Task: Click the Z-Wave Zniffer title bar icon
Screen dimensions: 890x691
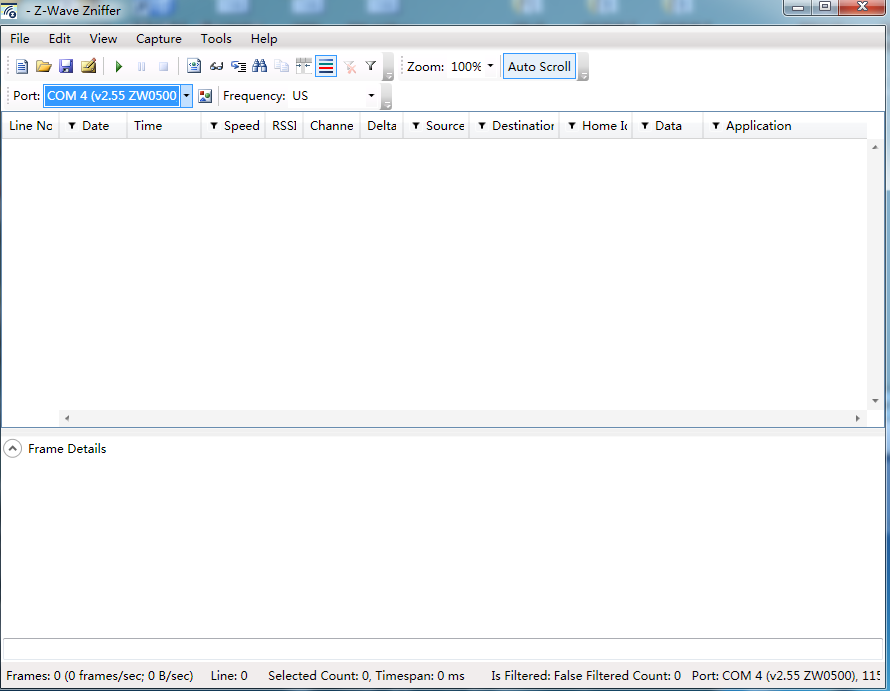Action: [x=9, y=10]
